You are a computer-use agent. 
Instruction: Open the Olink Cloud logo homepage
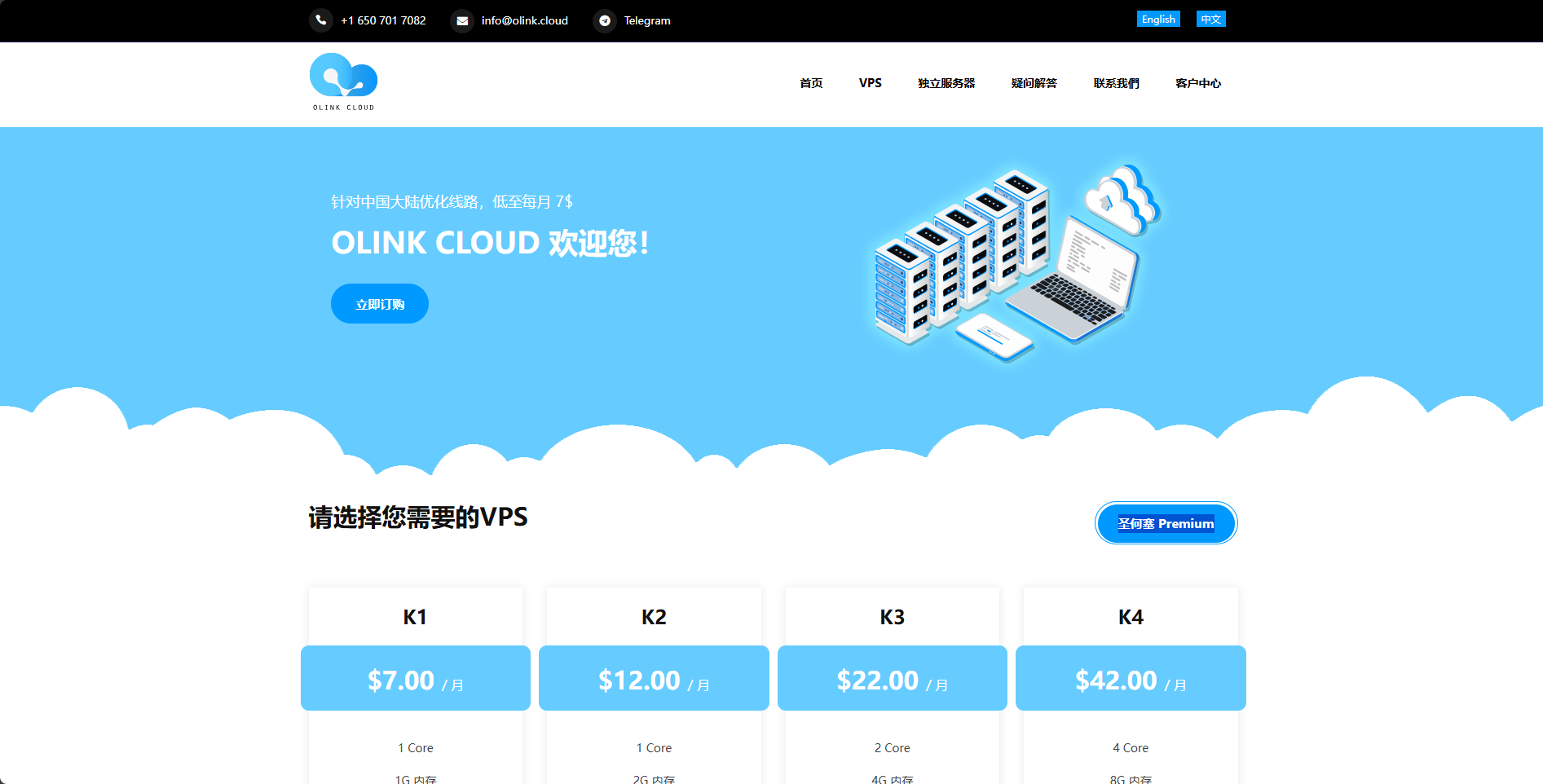(x=343, y=82)
